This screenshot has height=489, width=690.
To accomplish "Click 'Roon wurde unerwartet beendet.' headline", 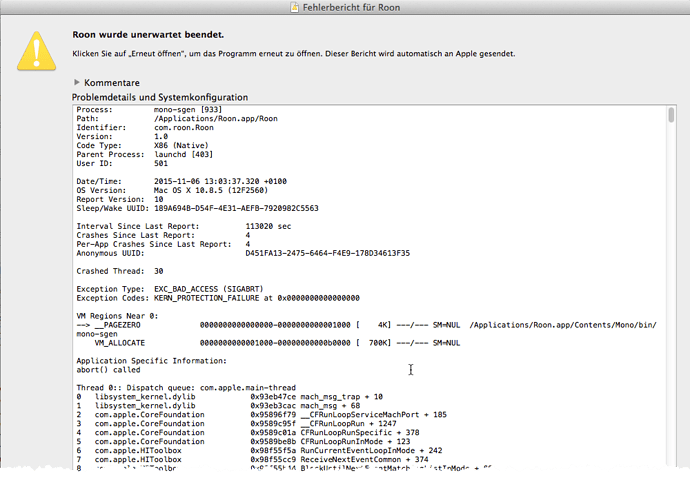I will click(148, 34).
